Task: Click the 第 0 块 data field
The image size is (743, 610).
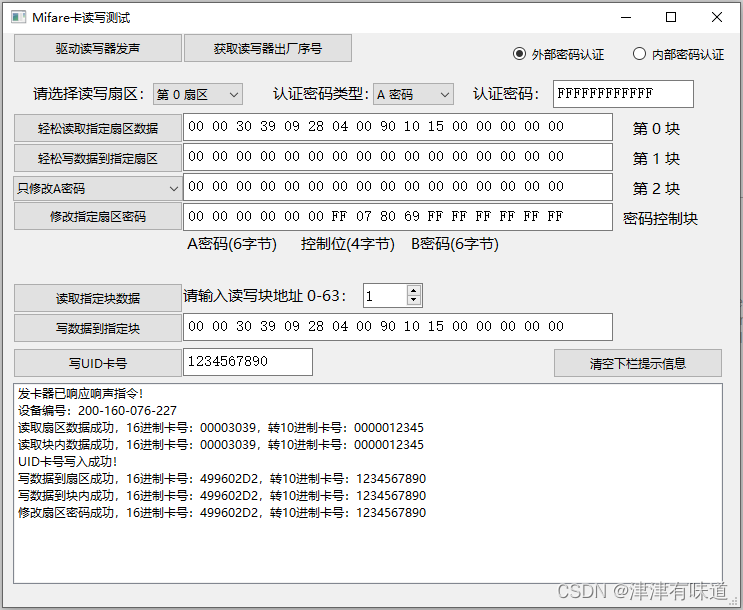Action: click(398, 127)
